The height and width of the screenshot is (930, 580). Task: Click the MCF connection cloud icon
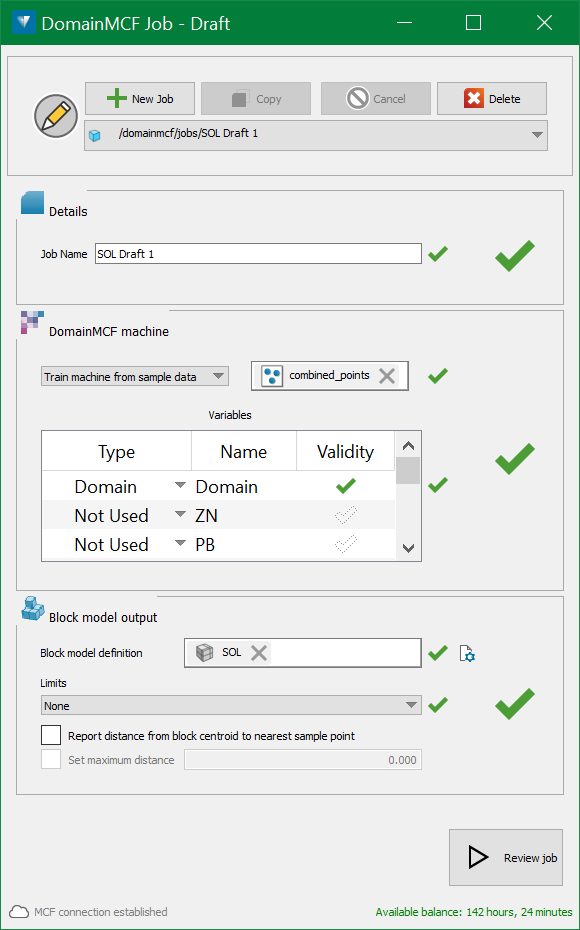tap(19, 912)
